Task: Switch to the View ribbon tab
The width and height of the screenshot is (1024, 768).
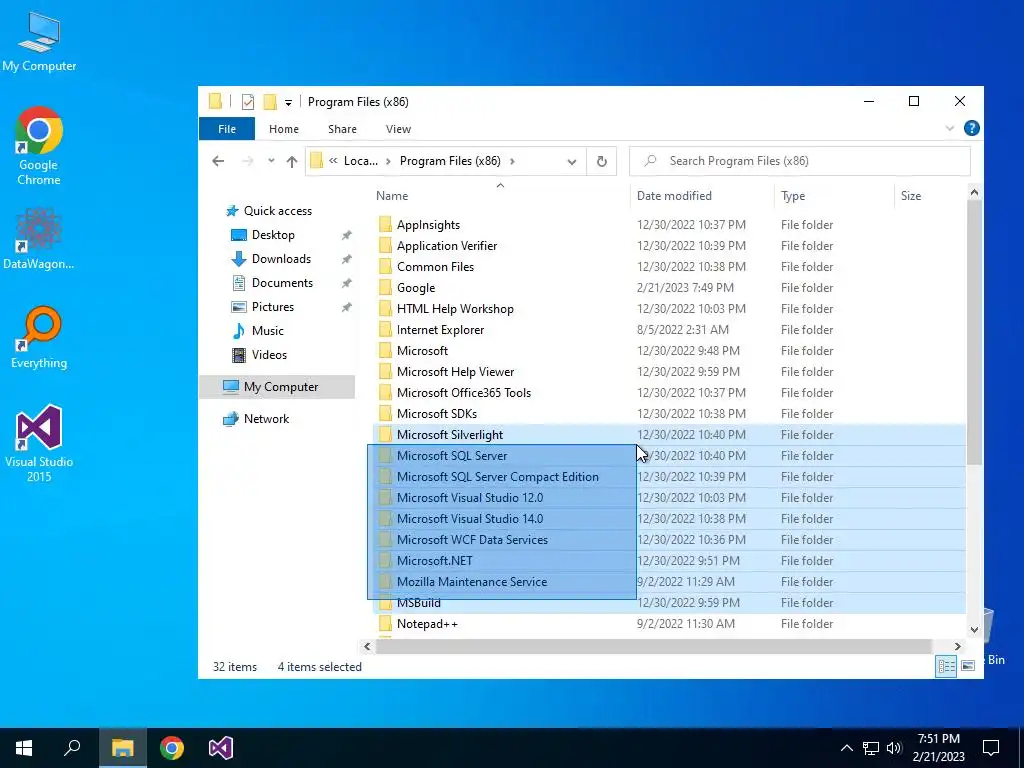Action: [398, 129]
